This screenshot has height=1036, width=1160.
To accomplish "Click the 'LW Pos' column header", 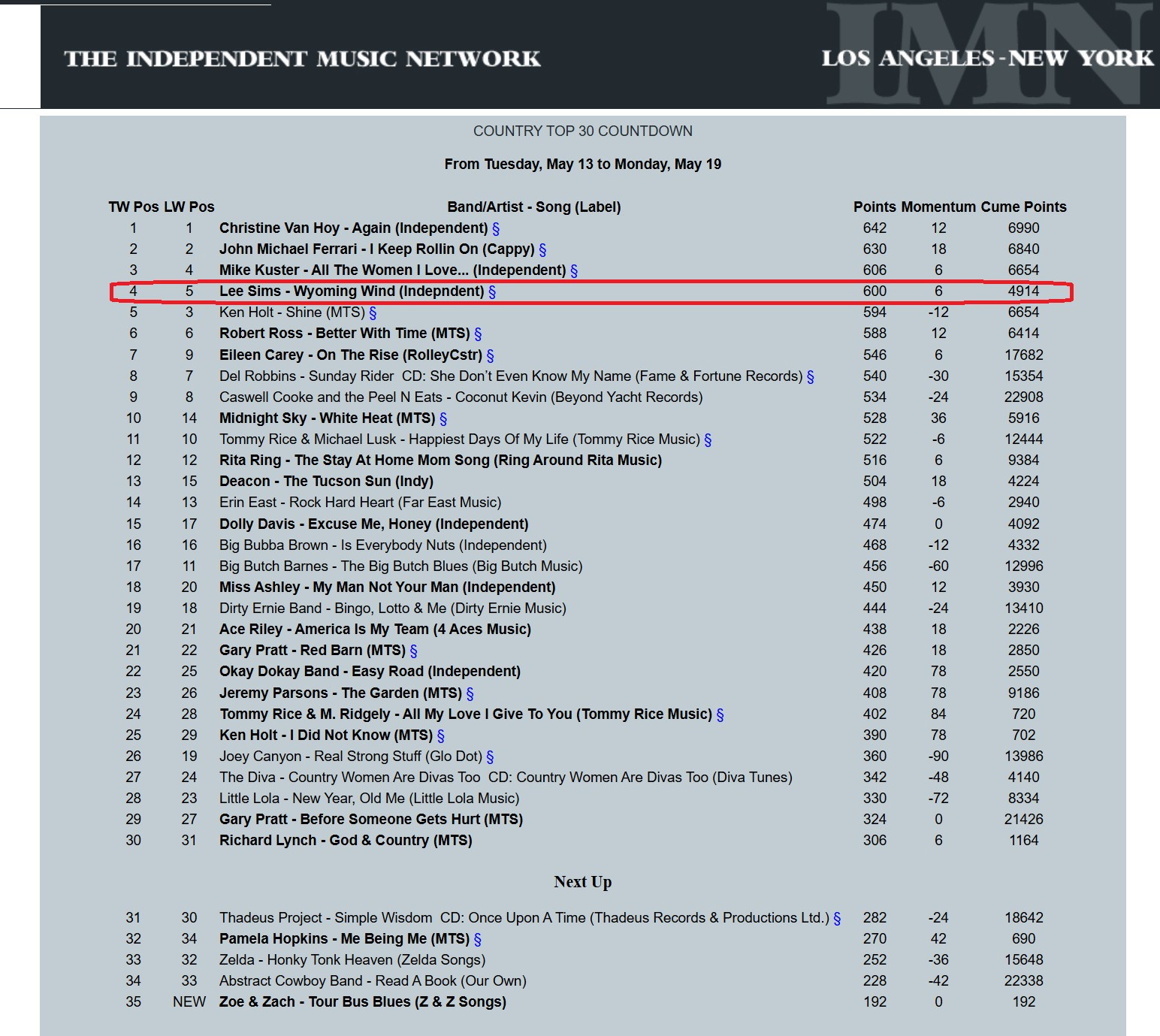I will pyautogui.click(x=189, y=207).
